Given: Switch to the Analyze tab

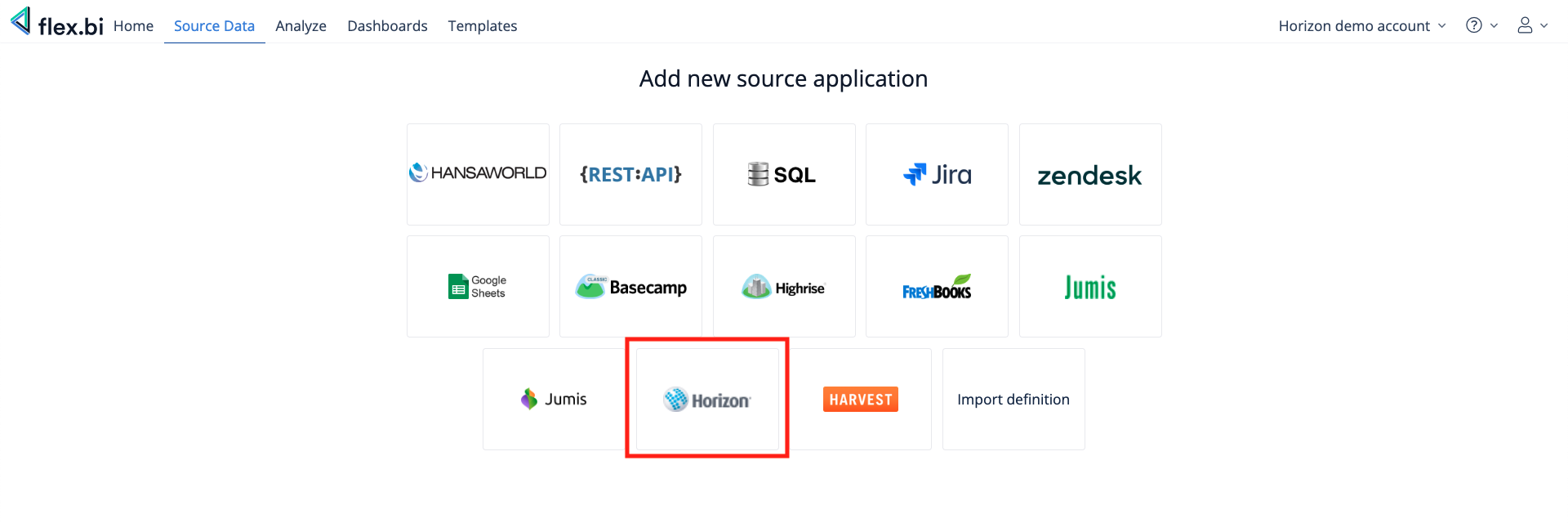Looking at the screenshot, I should pyautogui.click(x=301, y=26).
